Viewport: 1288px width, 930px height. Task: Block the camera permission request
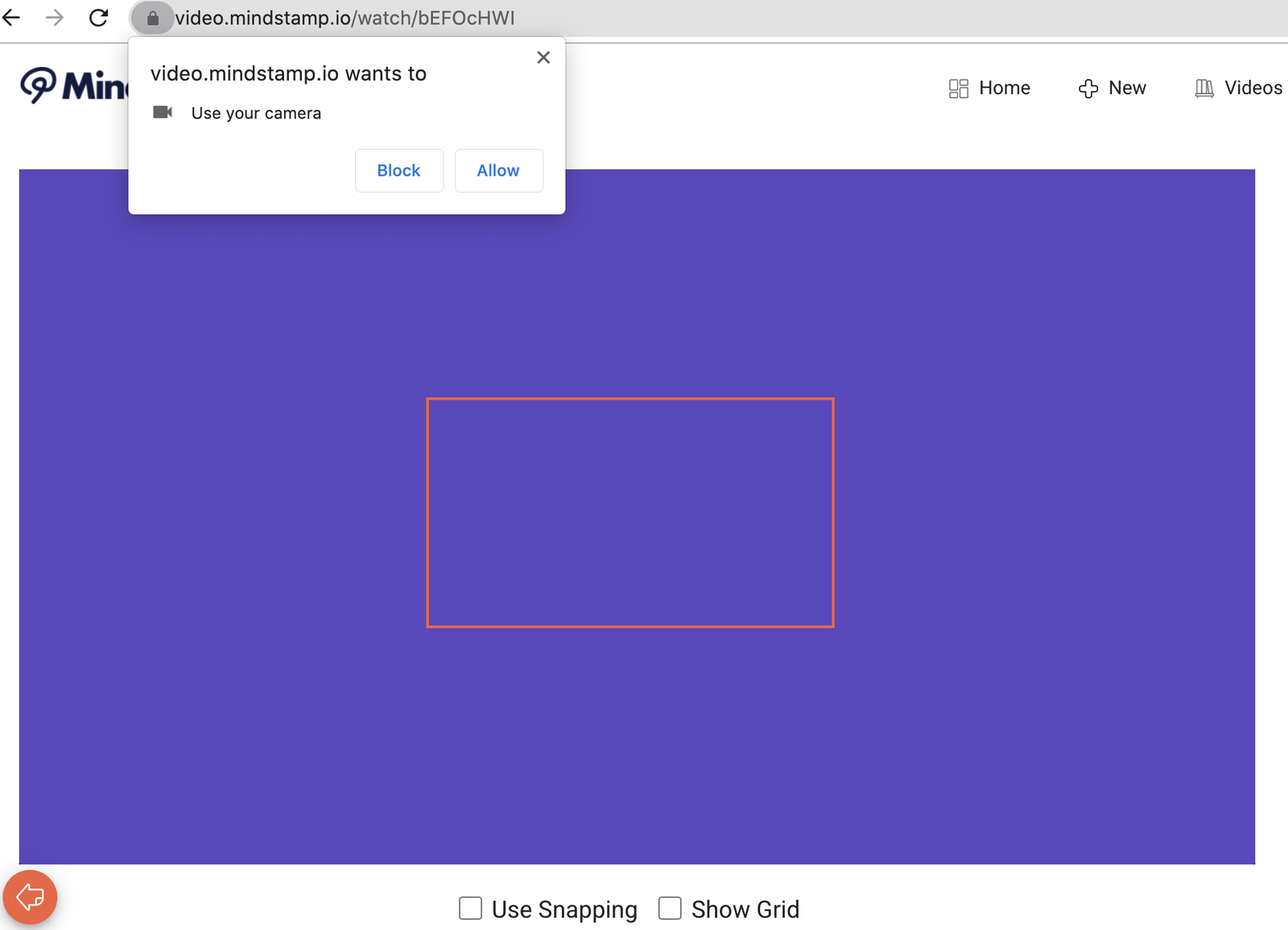tap(398, 171)
